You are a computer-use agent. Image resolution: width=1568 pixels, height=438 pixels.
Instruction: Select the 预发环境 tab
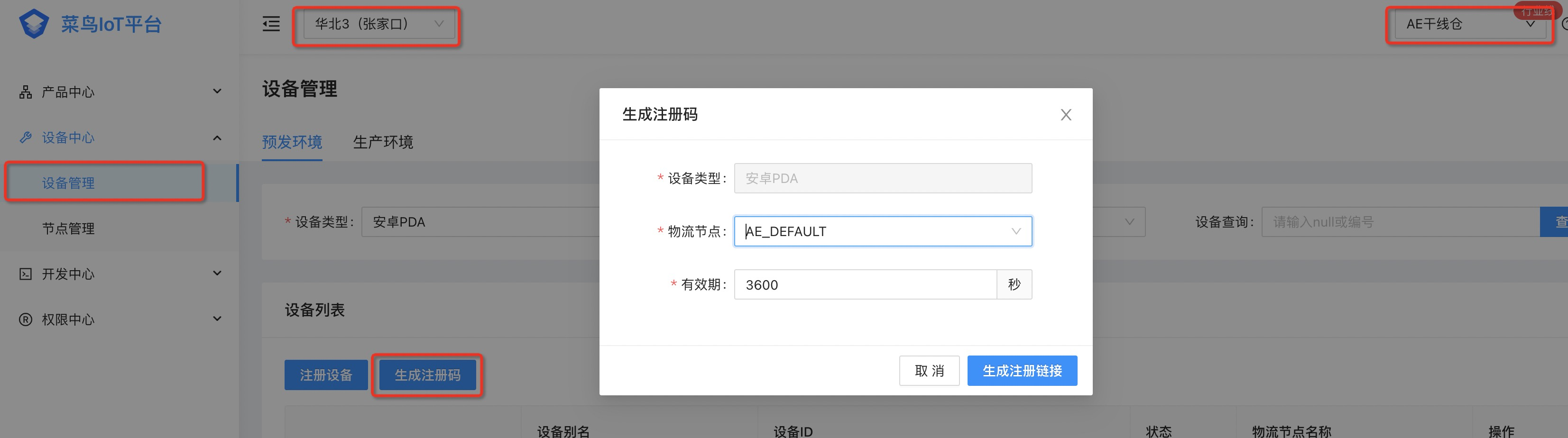click(292, 142)
